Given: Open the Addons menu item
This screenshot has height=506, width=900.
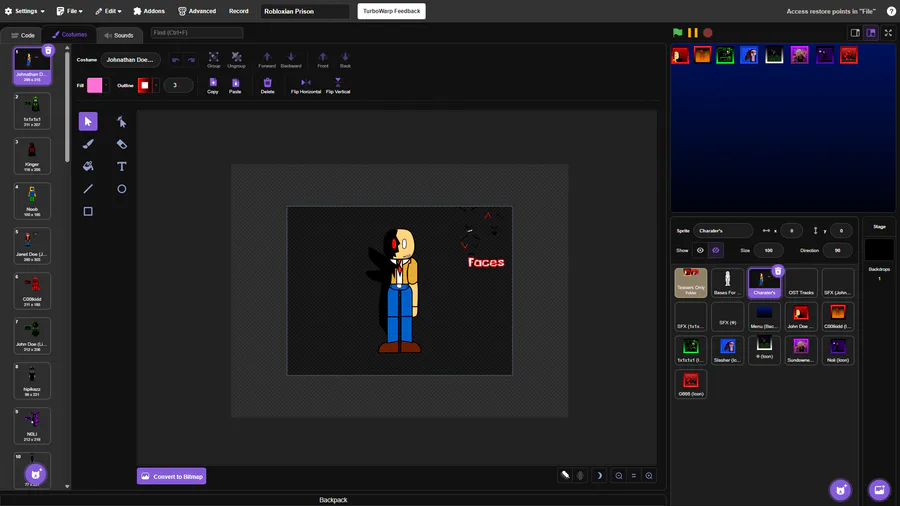Looking at the screenshot, I should pyautogui.click(x=149, y=11).
